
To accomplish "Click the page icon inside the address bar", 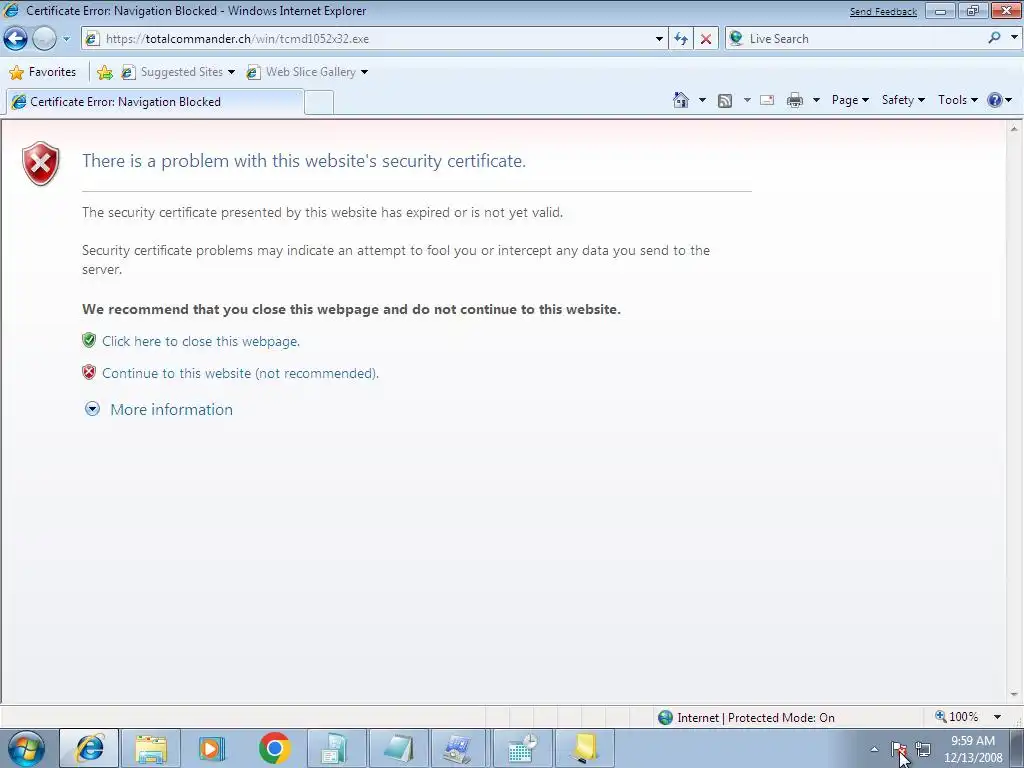I will click(x=93, y=39).
